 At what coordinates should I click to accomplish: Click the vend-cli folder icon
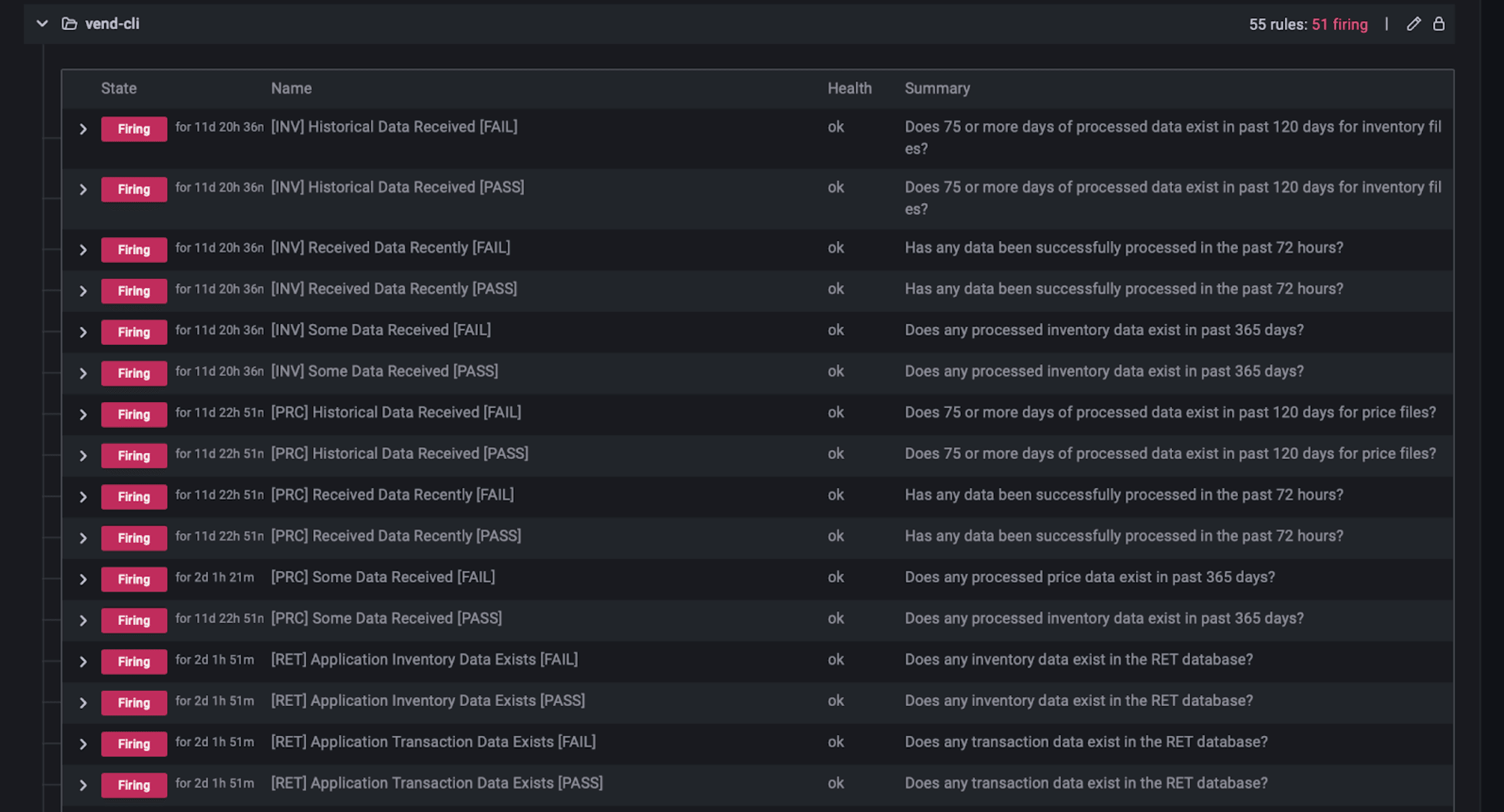pyautogui.click(x=69, y=24)
